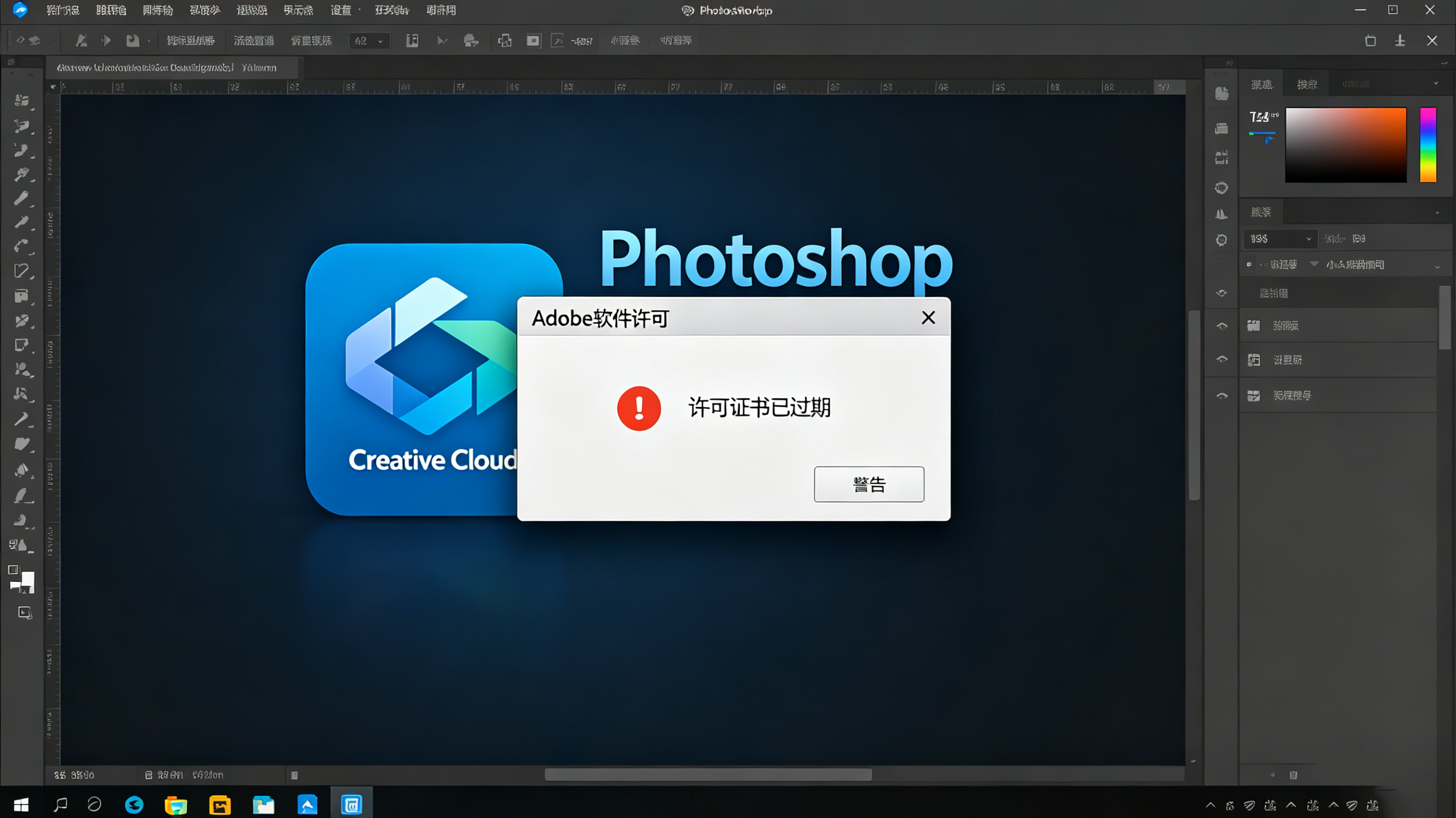Open the mountain-peaks icon in the right icon strip
Viewport: 1456px width, 818px height.
click(x=1222, y=214)
